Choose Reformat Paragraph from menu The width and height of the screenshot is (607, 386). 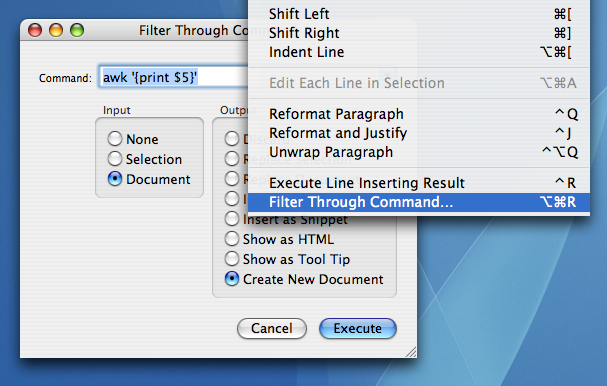(419, 114)
